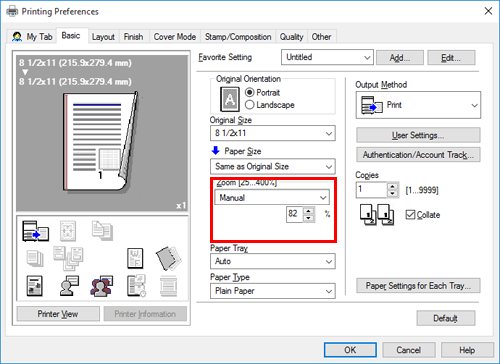500x364 pixels.
Task: Open the Output Method Print dropdown
Action: (418, 105)
